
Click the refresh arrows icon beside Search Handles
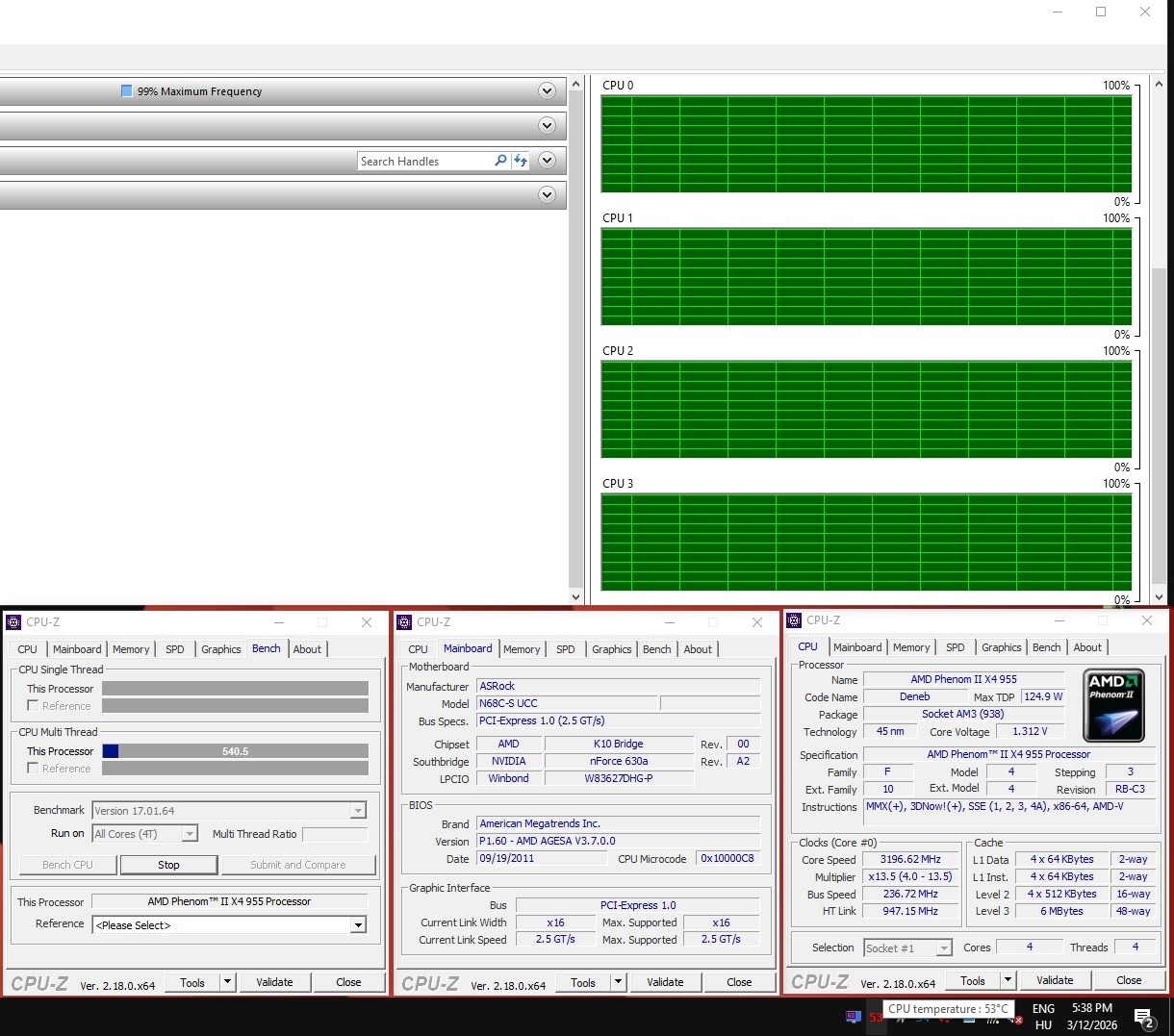[x=521, y=161]
